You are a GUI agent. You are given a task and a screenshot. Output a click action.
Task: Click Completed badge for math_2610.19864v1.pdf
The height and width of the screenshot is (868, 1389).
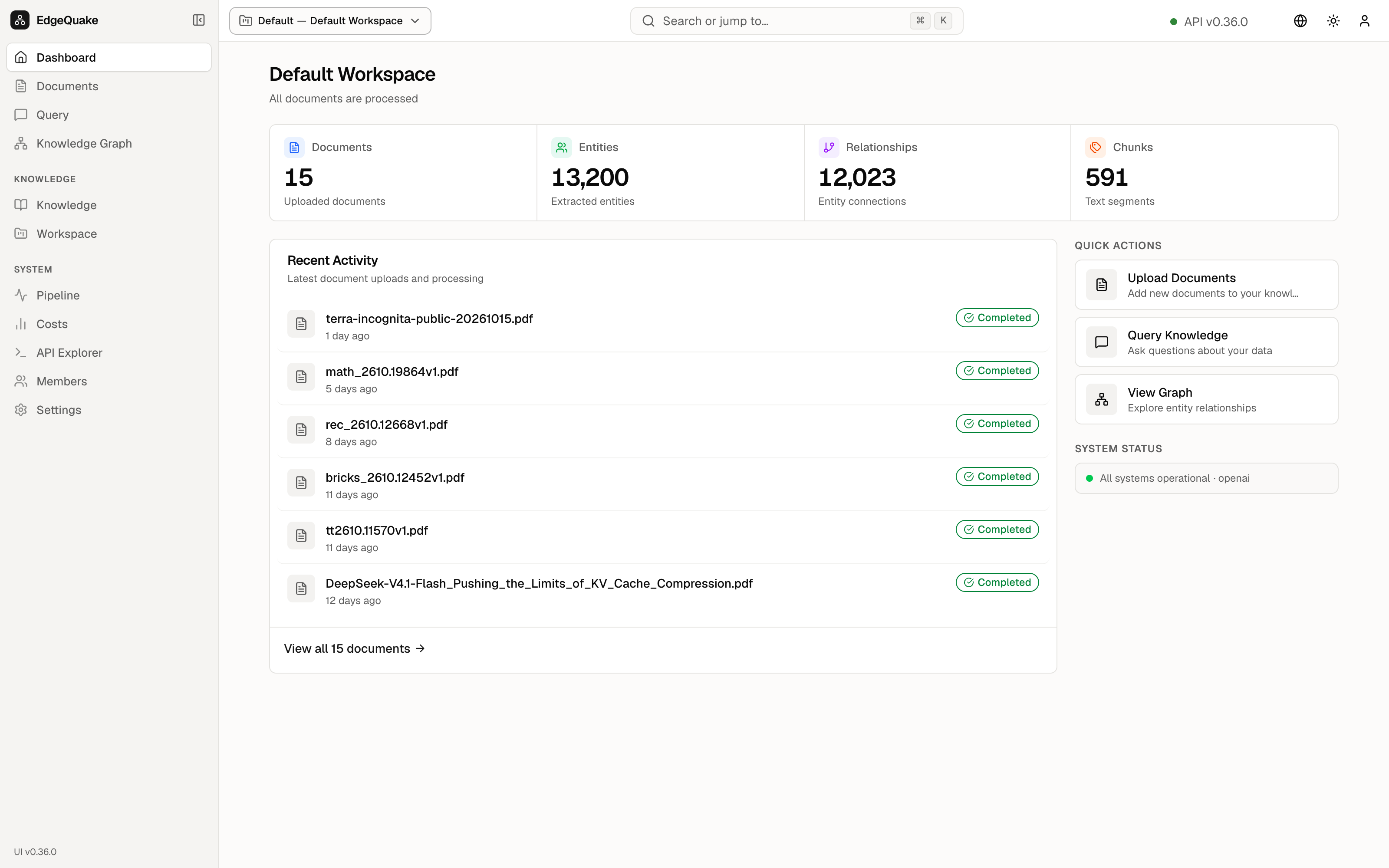click(997, 371)
